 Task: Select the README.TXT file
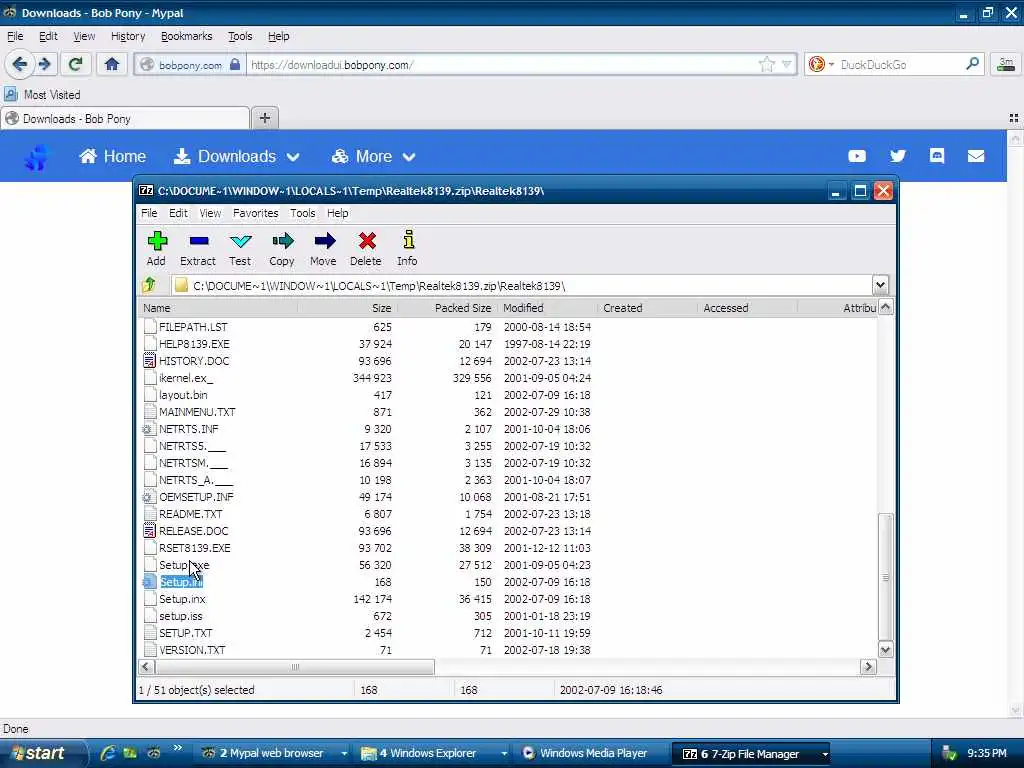pos(190,514)
